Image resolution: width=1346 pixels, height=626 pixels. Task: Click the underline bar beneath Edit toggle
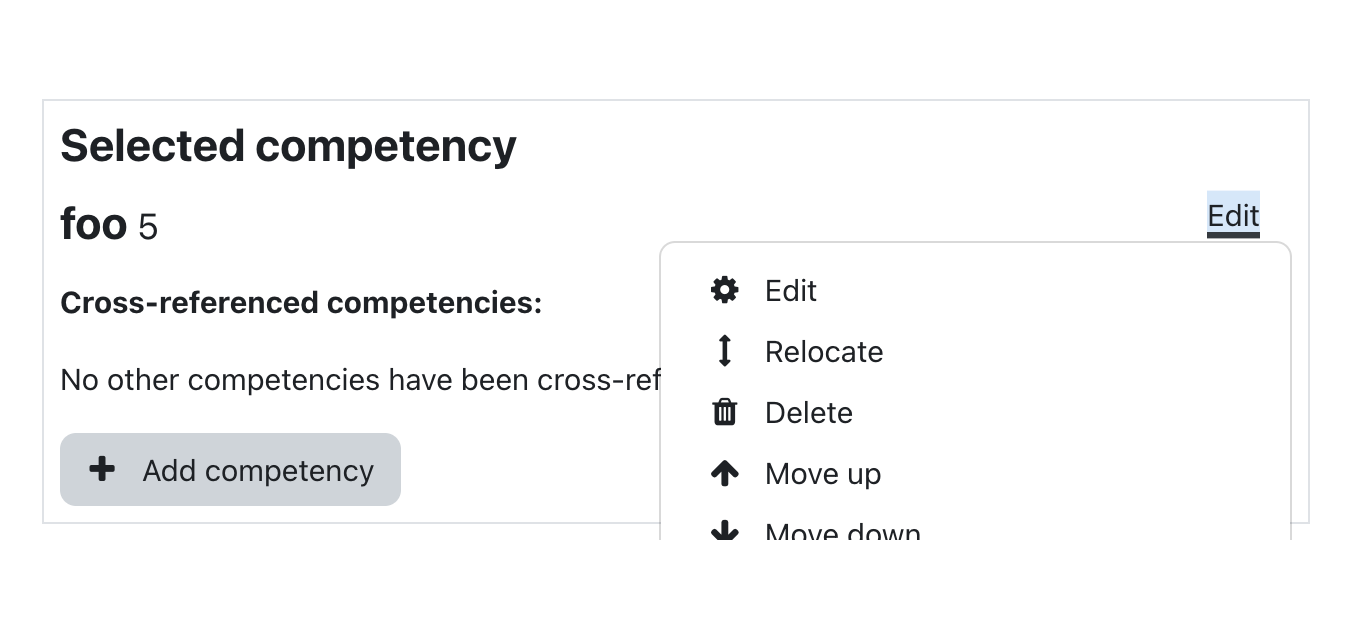(x=1233, y=236)
